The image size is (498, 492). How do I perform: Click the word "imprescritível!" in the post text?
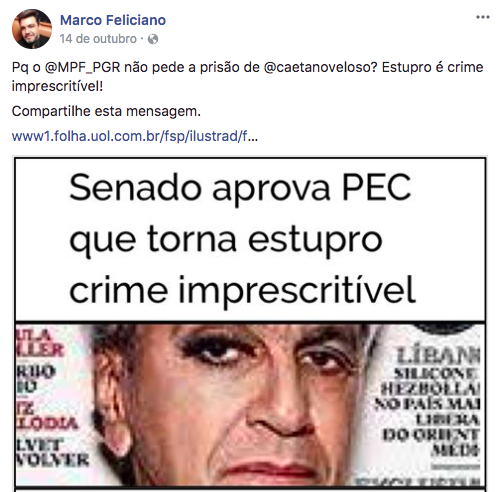coord(57,86)
